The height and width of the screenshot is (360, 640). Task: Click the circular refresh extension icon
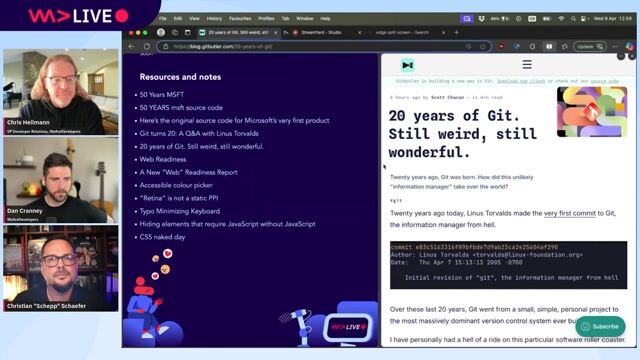click(532, 47)
